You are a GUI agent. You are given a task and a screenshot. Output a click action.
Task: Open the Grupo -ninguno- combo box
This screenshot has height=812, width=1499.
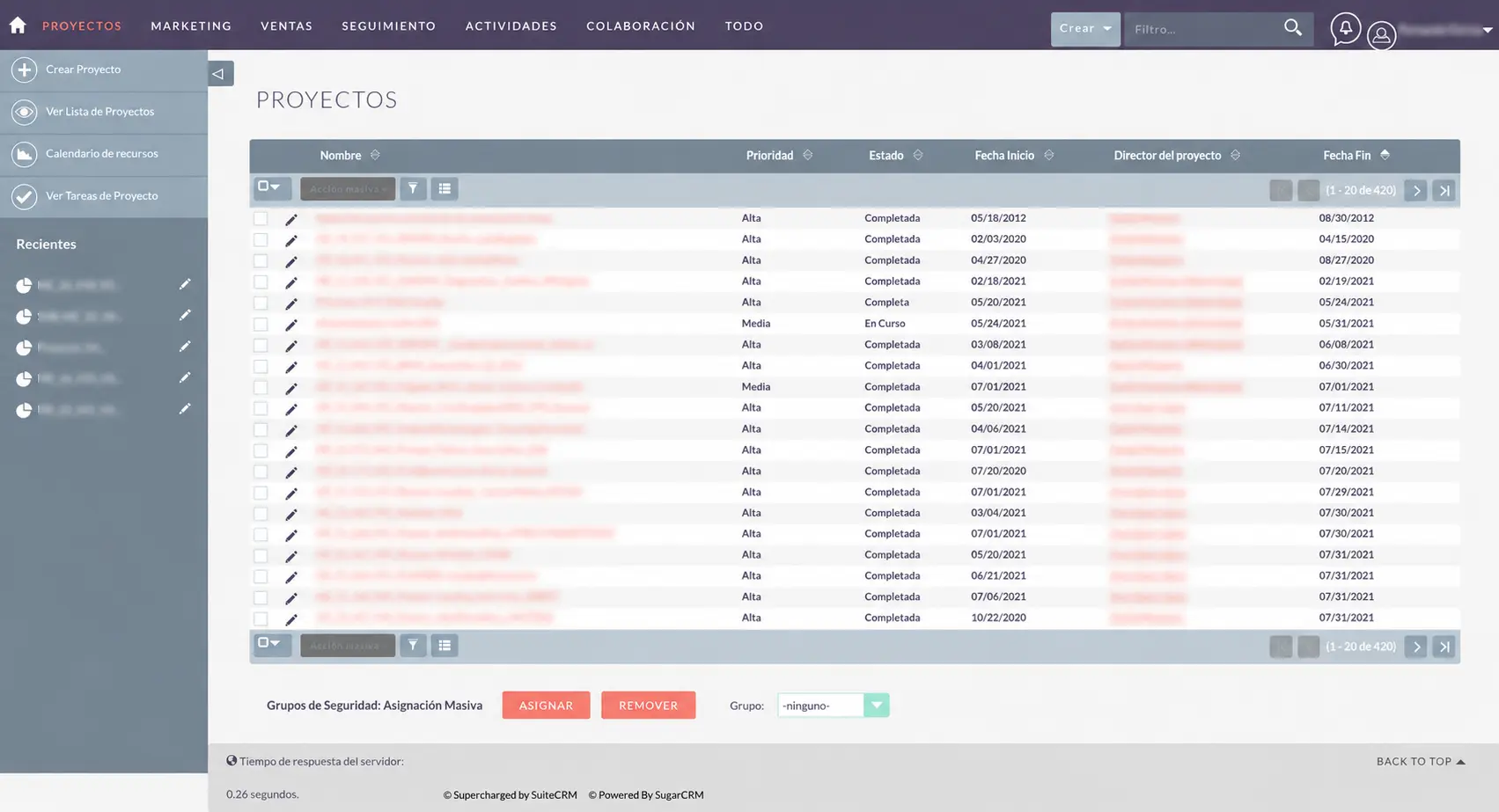(x=833, y=706)
